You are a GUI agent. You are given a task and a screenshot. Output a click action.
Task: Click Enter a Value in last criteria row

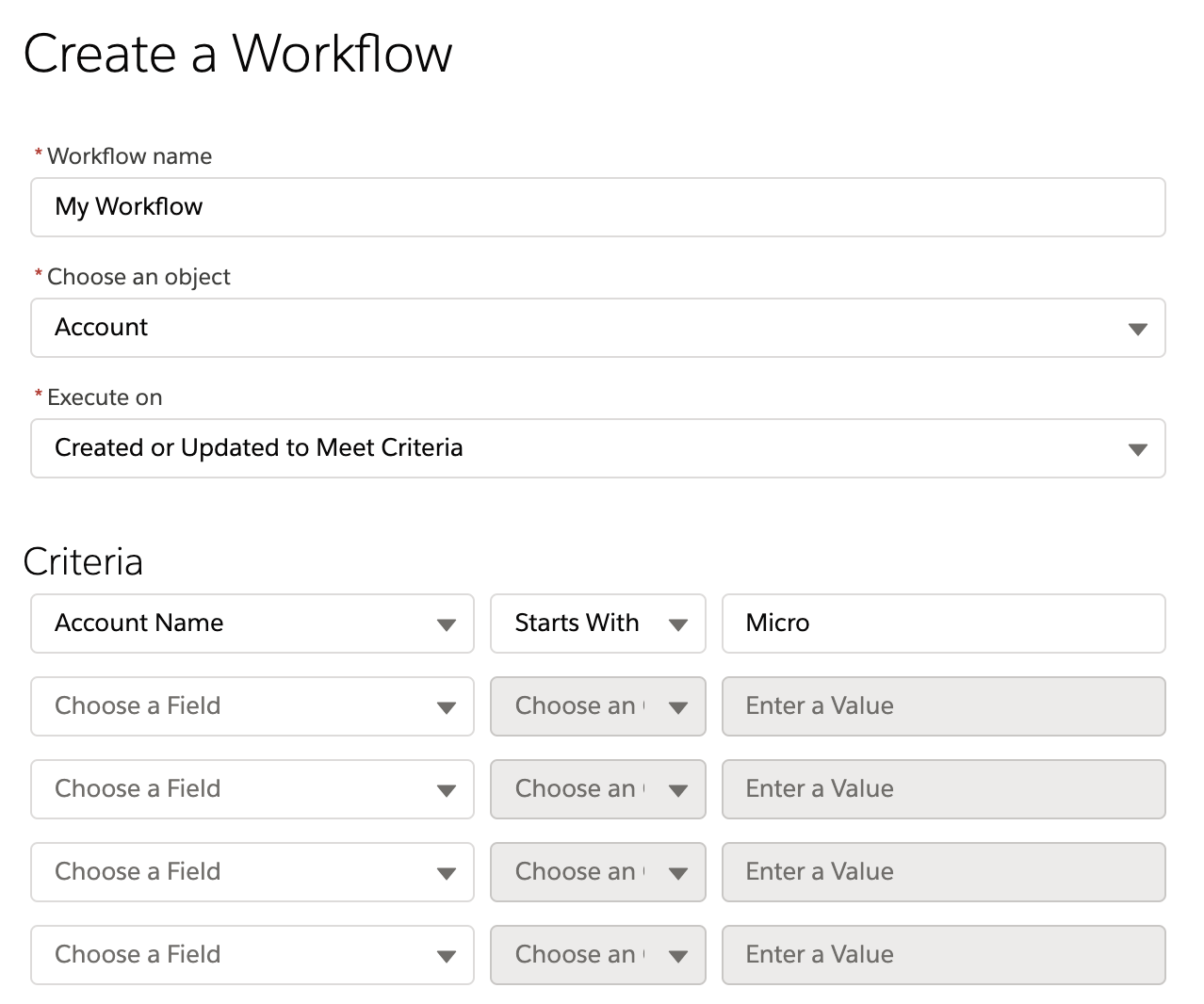click(943, 955)
